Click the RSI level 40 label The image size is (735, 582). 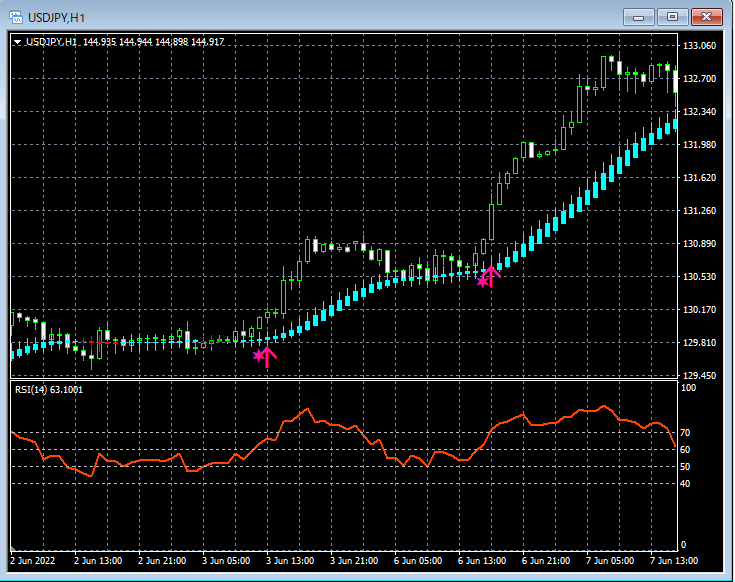(x=685, y=483)
